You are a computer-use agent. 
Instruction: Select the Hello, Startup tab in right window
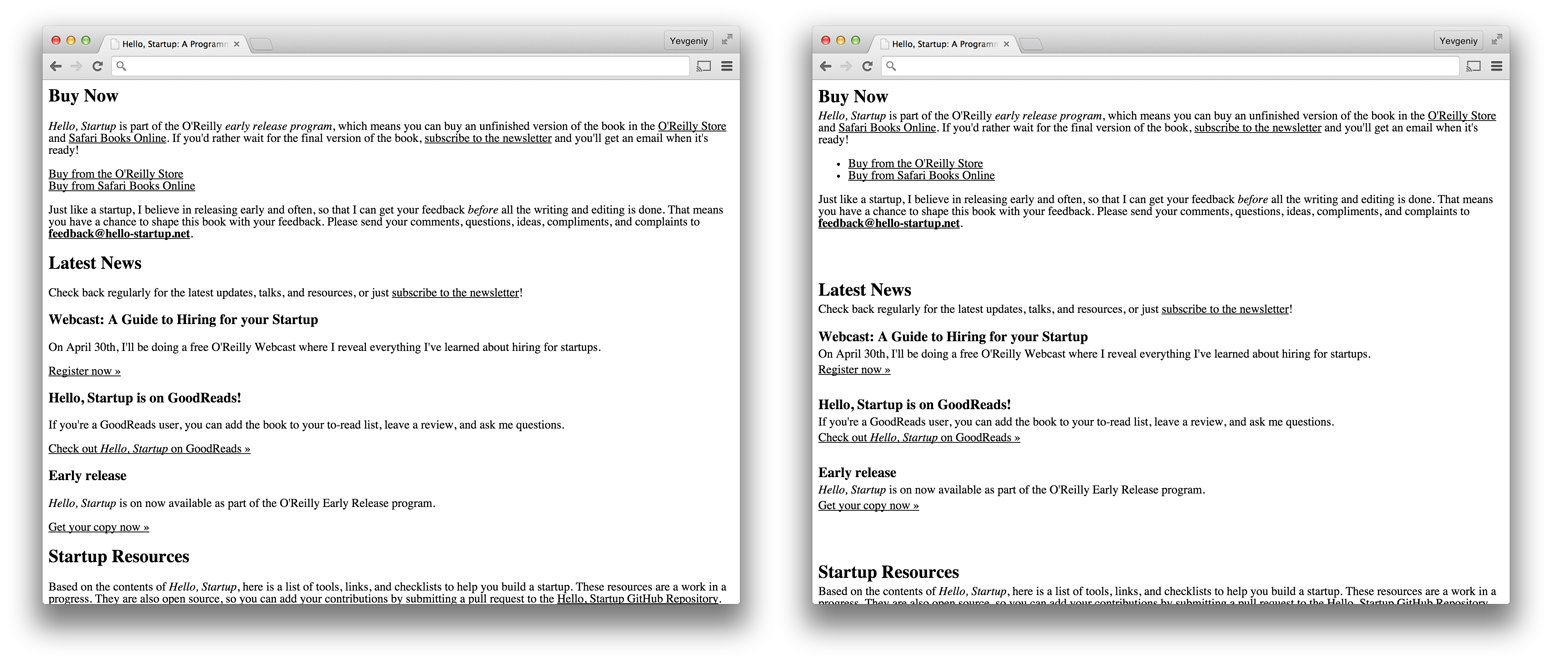(x=944, y=44)
